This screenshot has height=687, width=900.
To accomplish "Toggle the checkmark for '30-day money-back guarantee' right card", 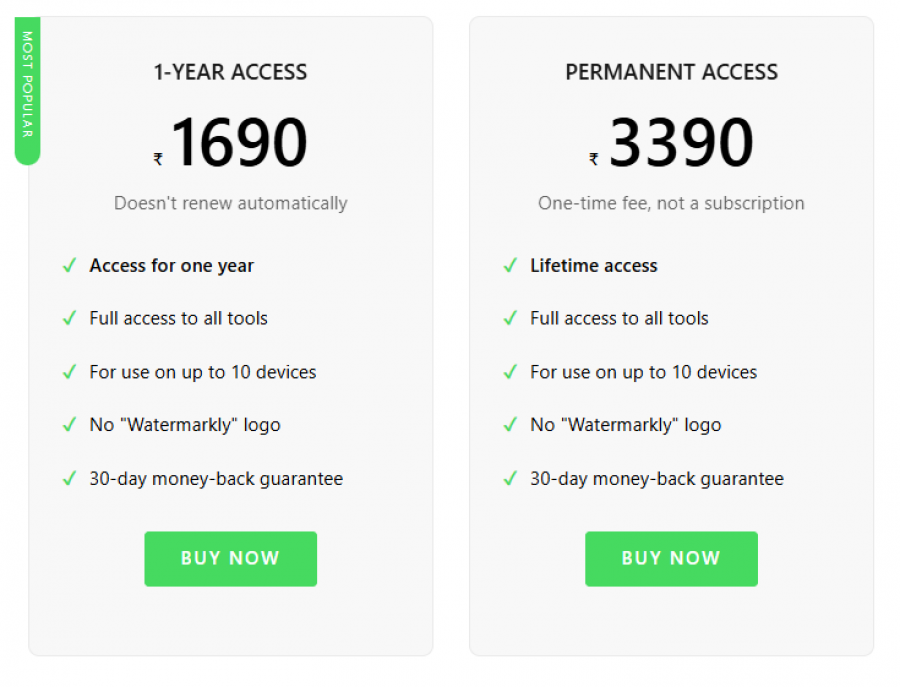I will (x=510, y=478).
